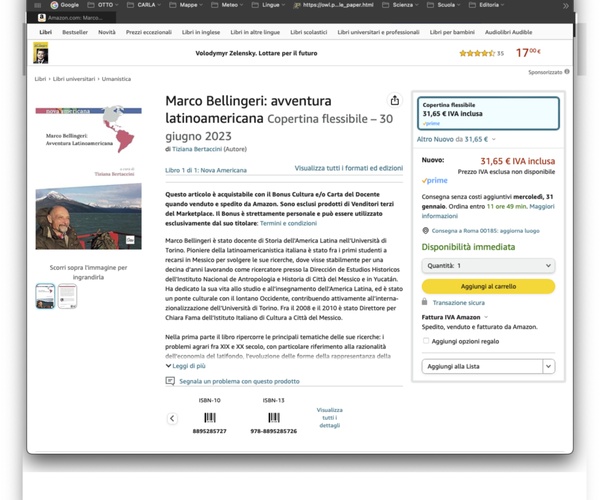Click the previous arrow in details carousel
This screenshot has height=500, width=600.
tap(172, 418)
